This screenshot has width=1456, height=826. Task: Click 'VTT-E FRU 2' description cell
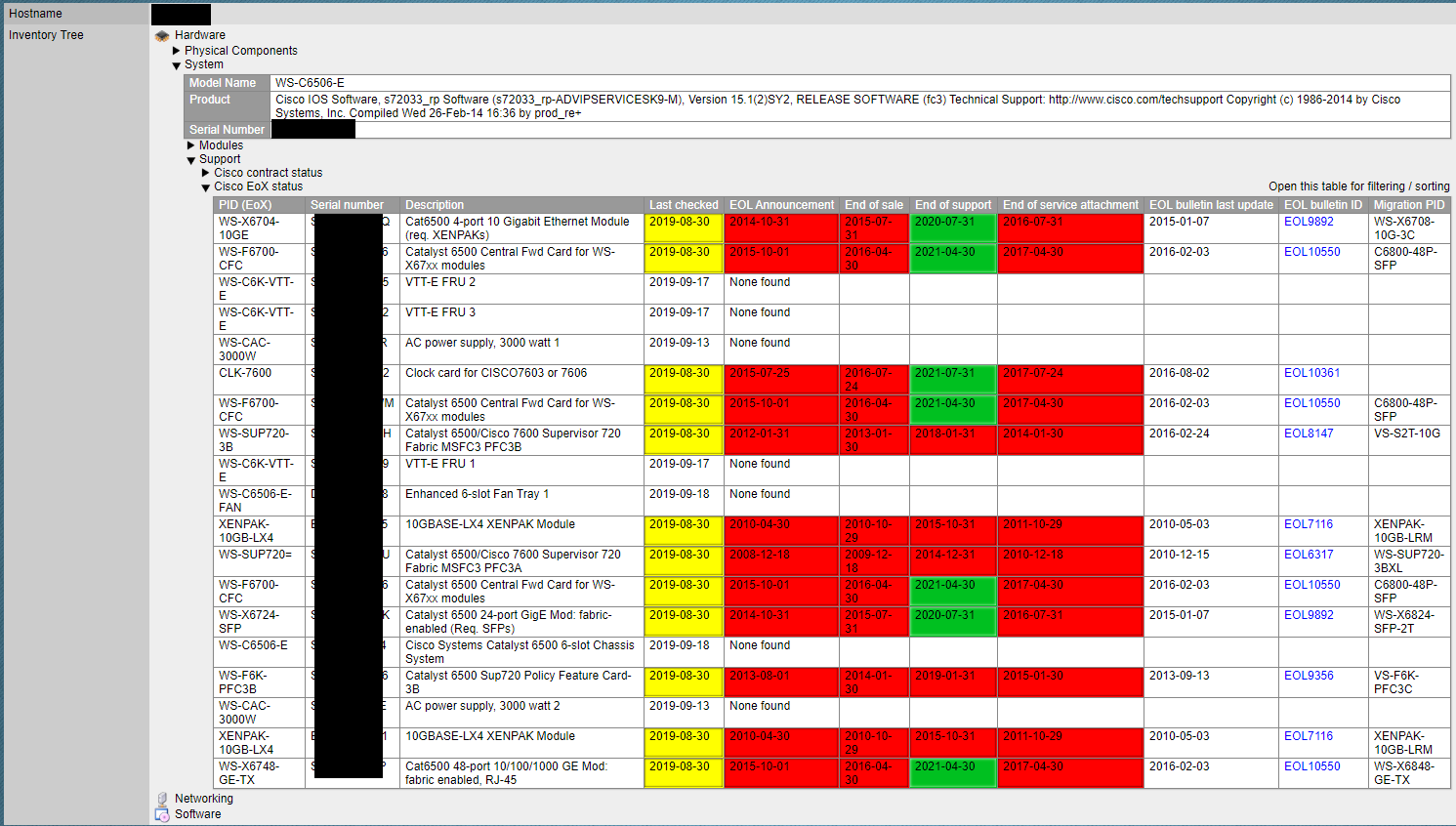point(522,289)
